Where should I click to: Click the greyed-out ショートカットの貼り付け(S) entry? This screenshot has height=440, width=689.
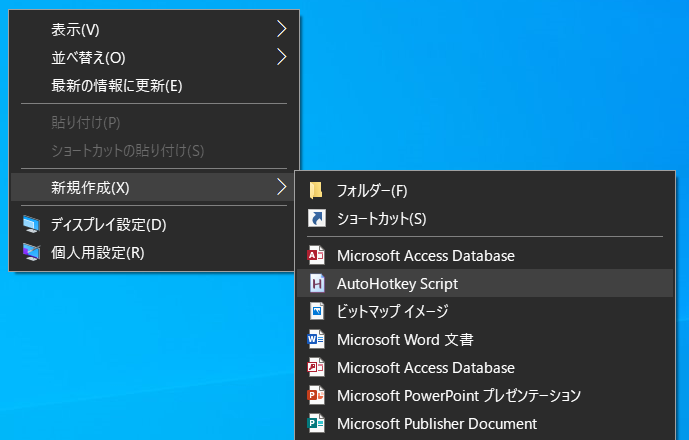154,150
